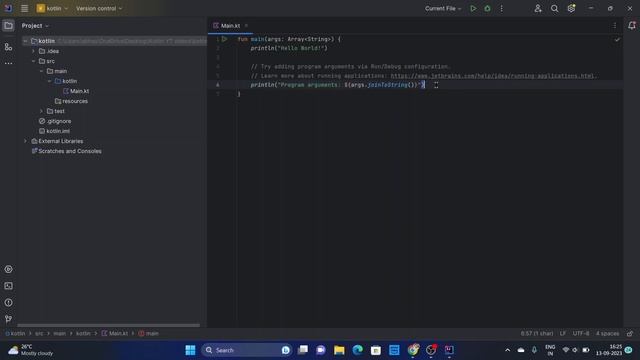Image resolution: width=640 pixels, height=360 pixels.
Task: Open the Git tool window
Action: (8, 319)
